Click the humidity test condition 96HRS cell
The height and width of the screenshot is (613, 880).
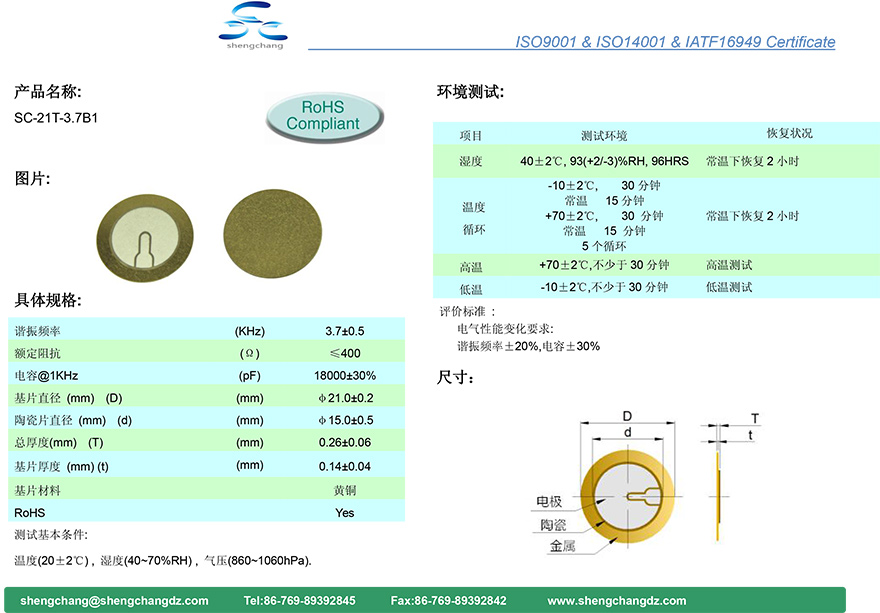pos(604,161)
